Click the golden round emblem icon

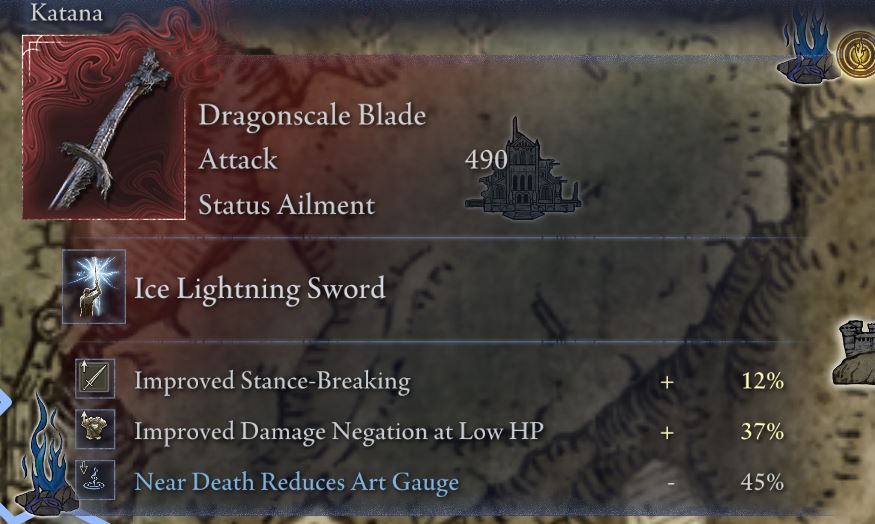(x=857, y=55)
